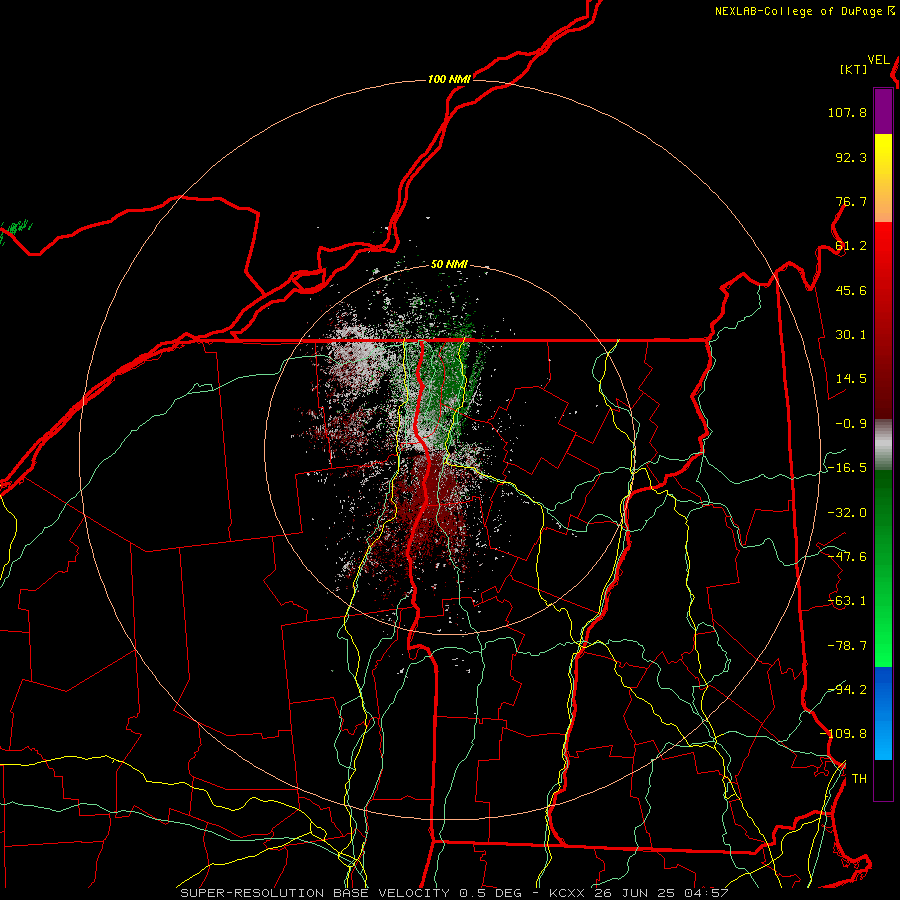Screen dimensions: 900x900
Task: Select the 92.3 velocity scale value
Action: tap(851, 157)
